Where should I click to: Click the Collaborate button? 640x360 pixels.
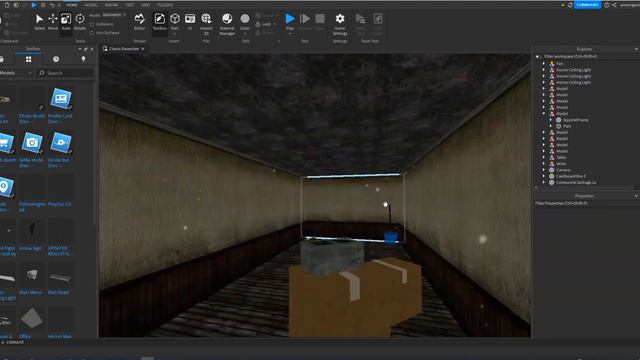[x=587, y=5]
